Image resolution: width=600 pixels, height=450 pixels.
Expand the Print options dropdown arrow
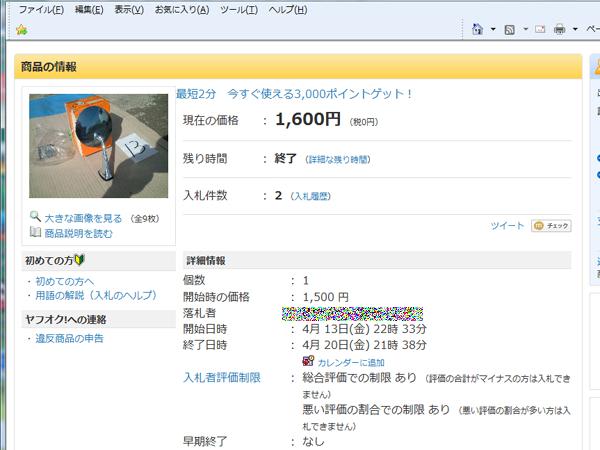pos(575,29)
